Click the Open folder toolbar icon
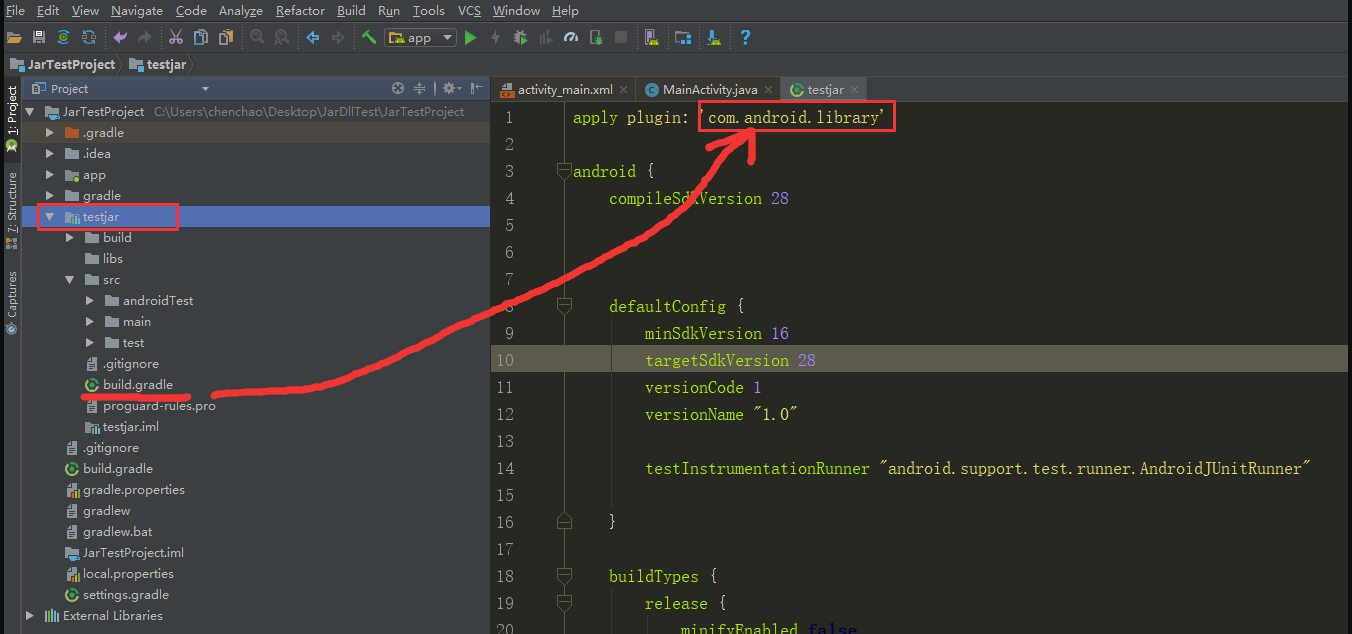Viewport: 1352px width, 634px height. point(14,38)
